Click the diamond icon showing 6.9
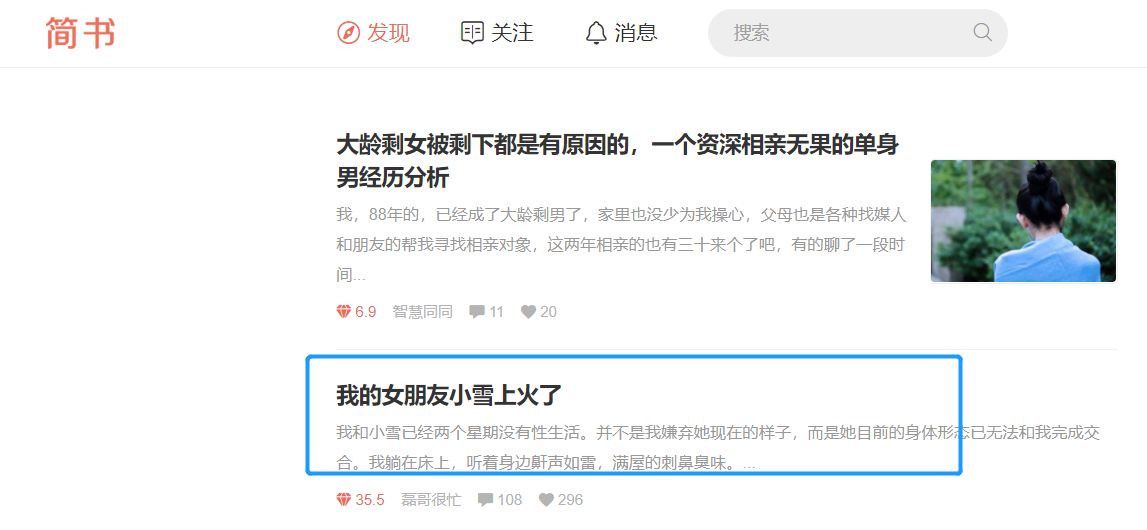This screenshot has width=1147, height=530. coord(344,312)
